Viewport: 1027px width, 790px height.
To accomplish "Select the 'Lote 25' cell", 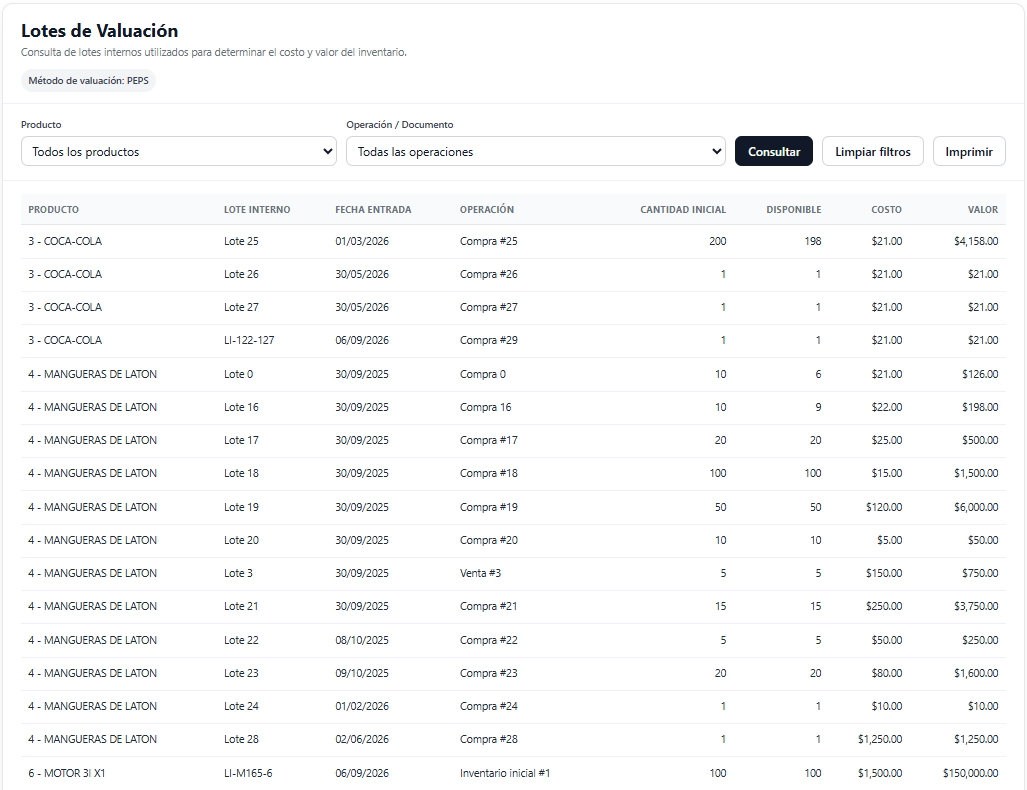I will point(241,241).
